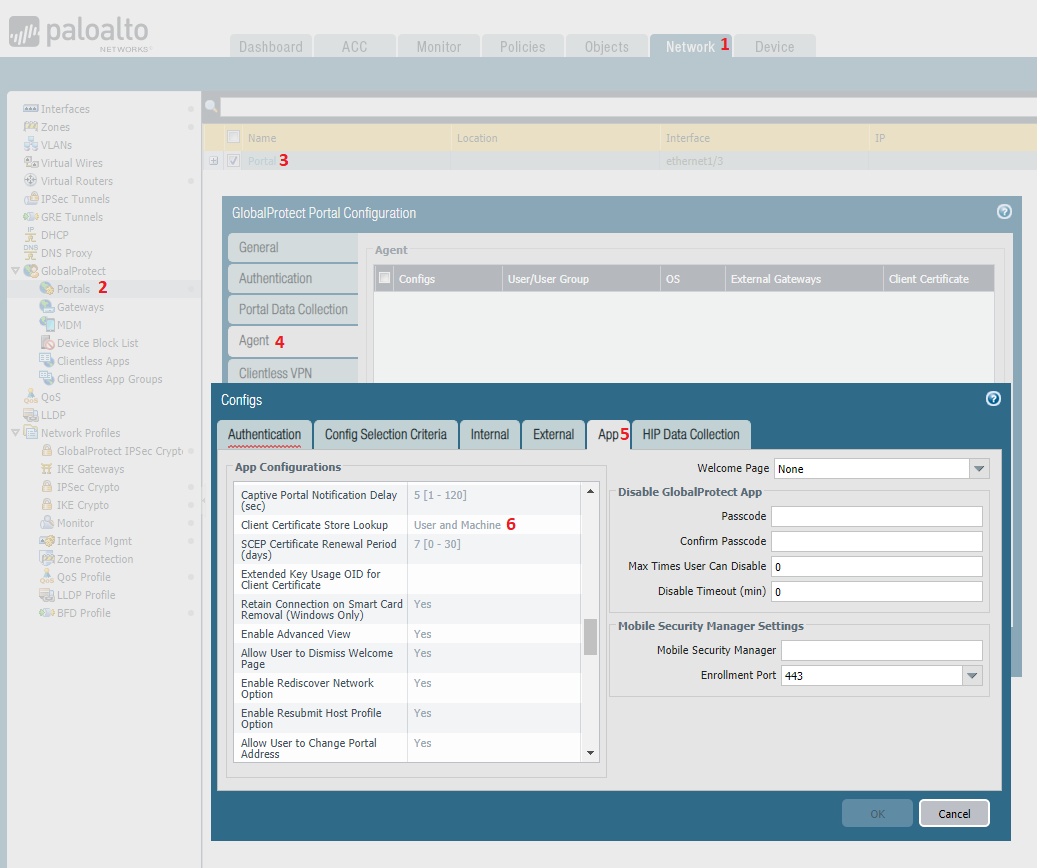Open the Enrollment Port dropdown
Screen dimensions: 1037x868
971,675
